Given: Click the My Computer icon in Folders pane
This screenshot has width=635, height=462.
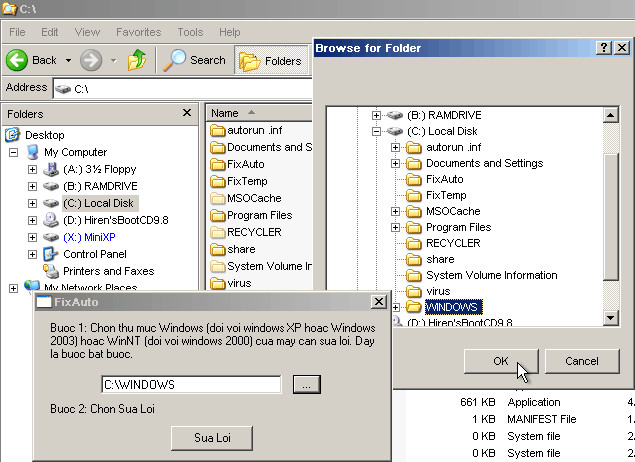Looking at the screenshot, I should tap(32, 152).
